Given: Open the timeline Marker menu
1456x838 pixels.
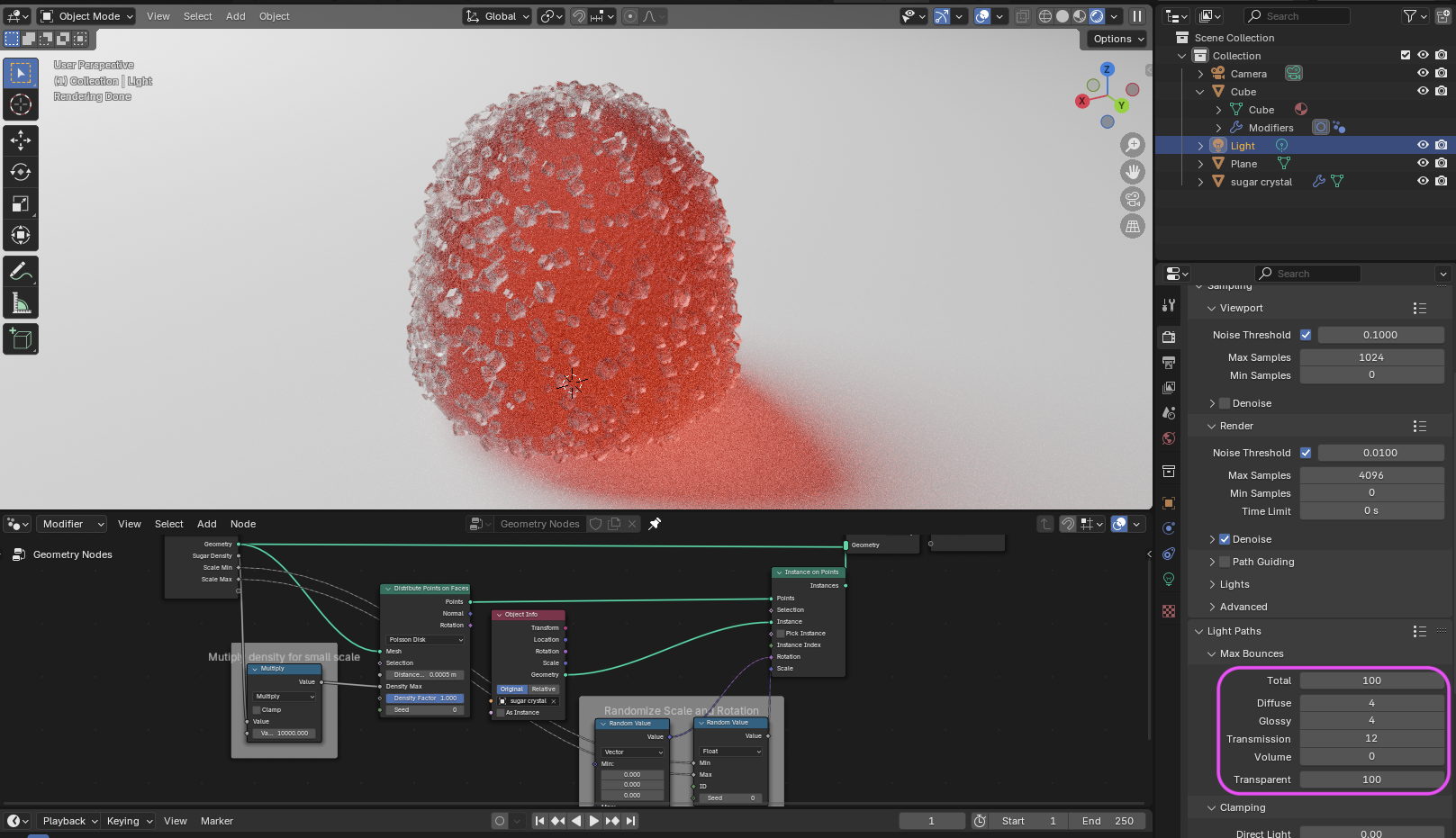Looking at the screenshot, I should [217, 821].
